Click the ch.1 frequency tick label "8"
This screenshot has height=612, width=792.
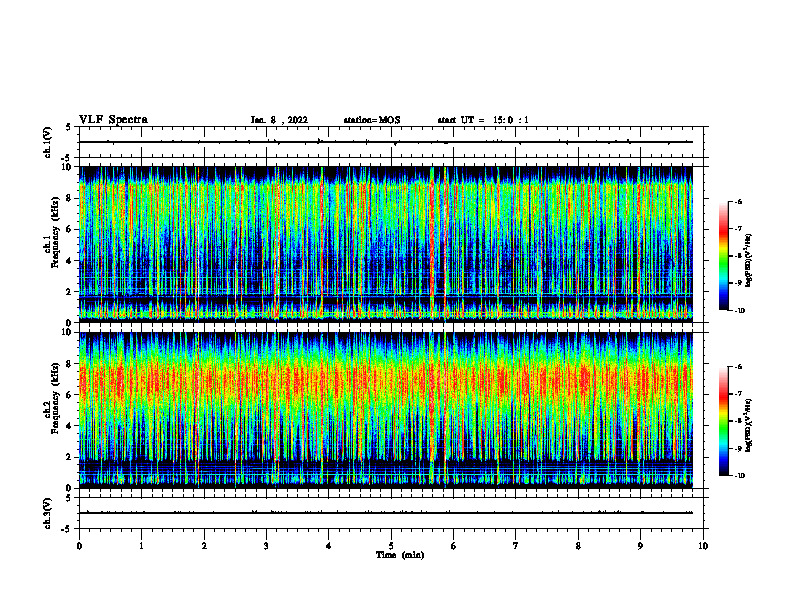point(69,198)
